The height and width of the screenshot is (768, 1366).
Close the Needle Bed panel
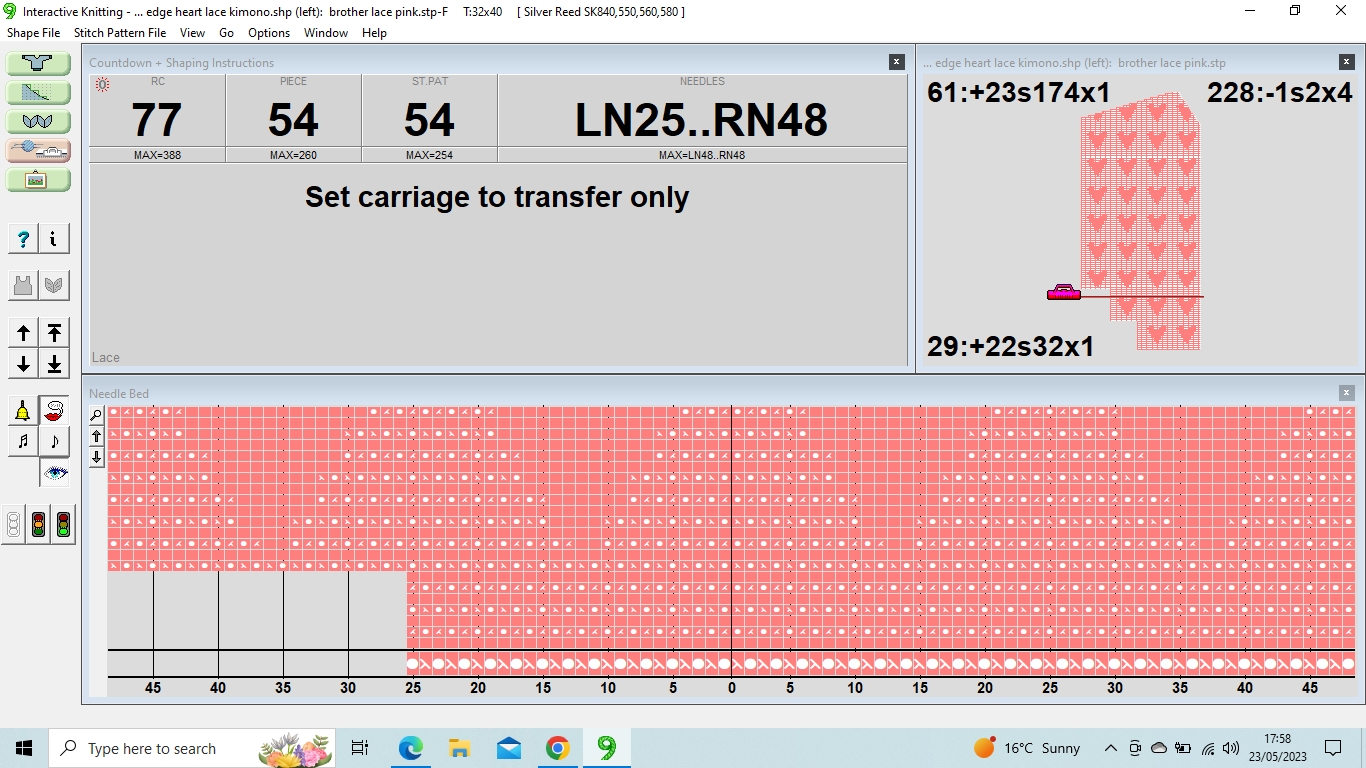[1346, 393]
